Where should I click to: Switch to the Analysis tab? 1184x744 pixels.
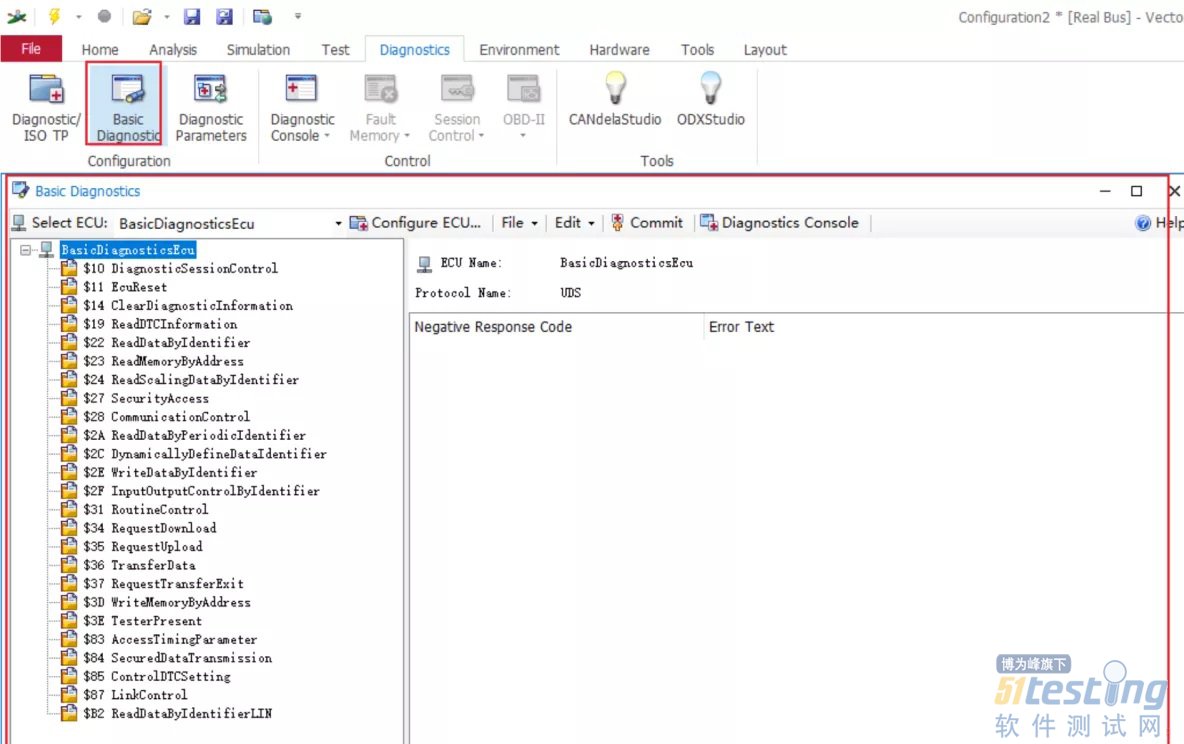pos(173,49)
